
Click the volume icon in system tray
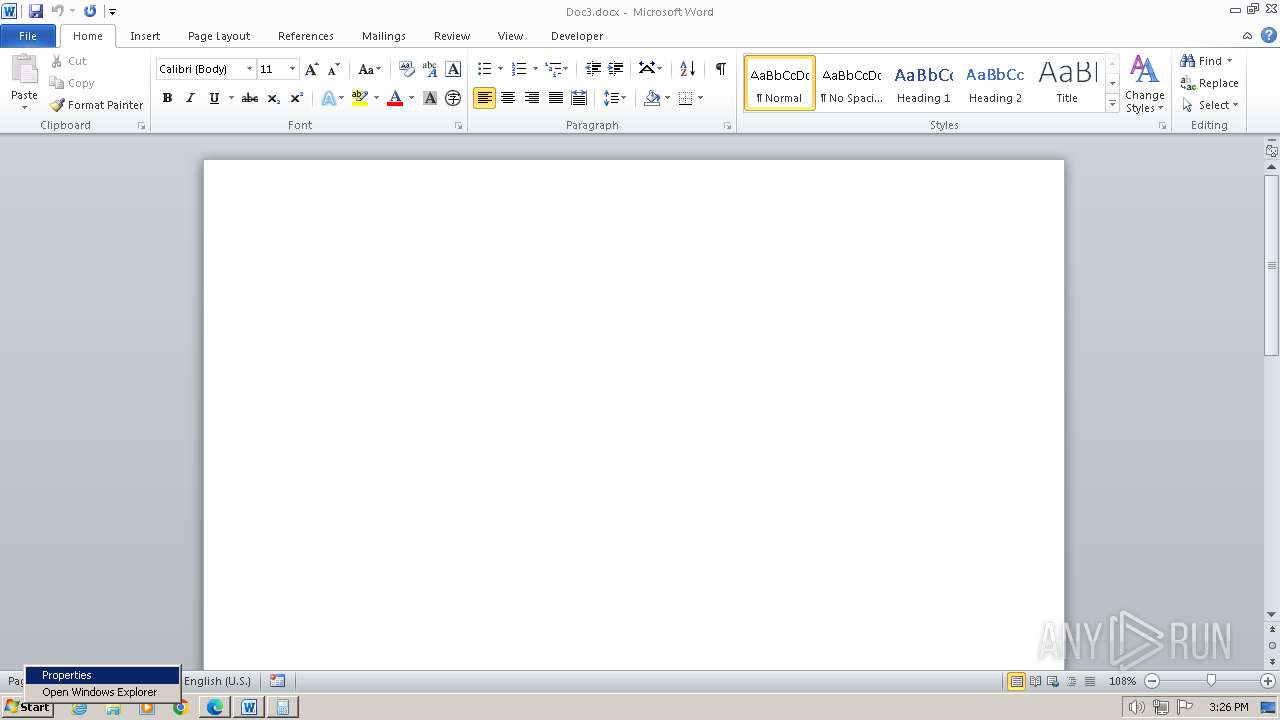[x=1136, y=708]
